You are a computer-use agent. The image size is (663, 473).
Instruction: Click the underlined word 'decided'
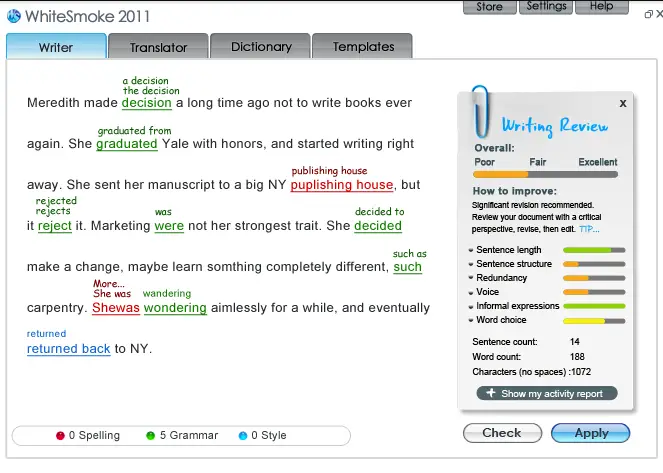378,226
